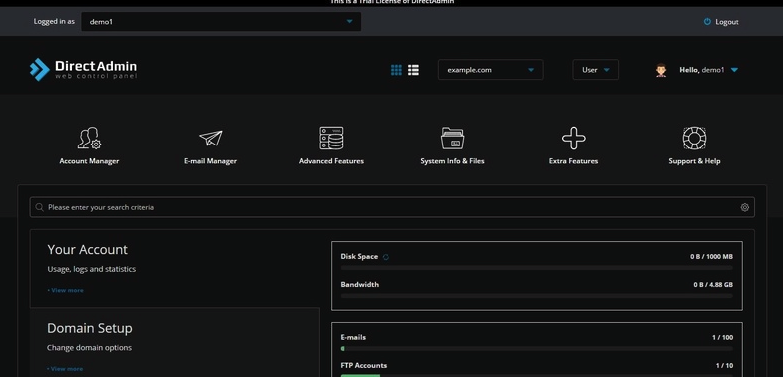Click the 1 / 100 e-mails value

(723, 338)
